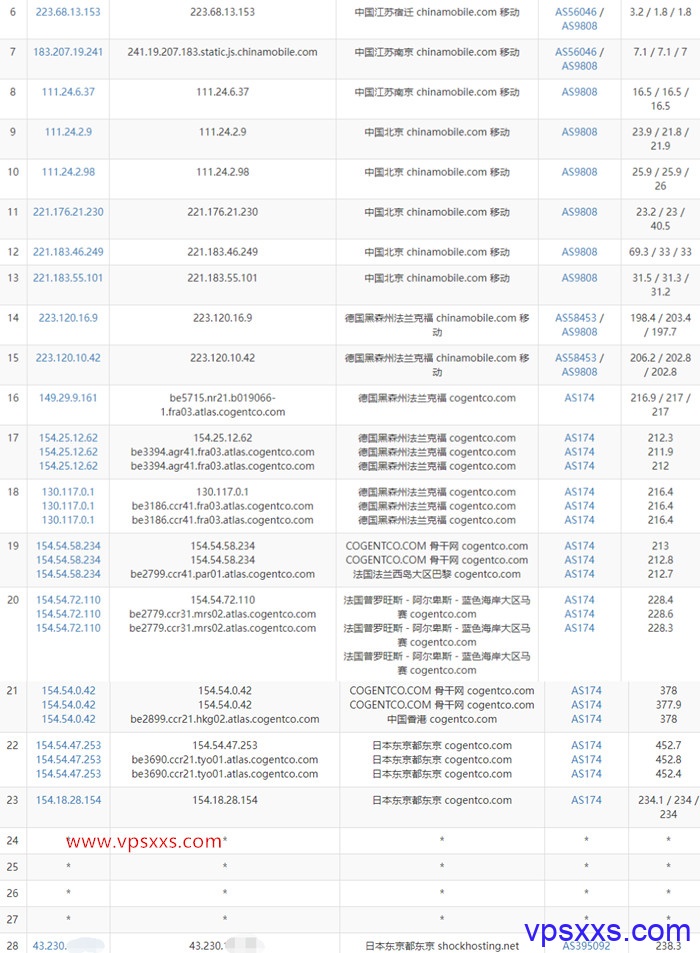Open IP link 223.120.16.9
This screenshot has width=700, height=953.
point(68,318)
